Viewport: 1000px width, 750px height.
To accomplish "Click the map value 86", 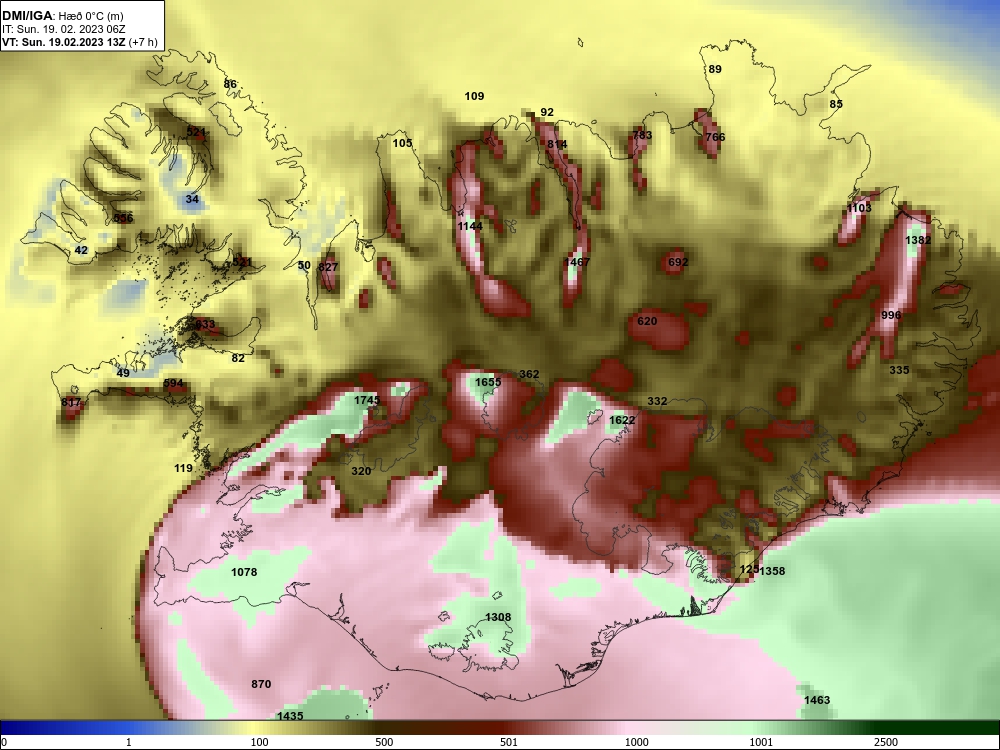I will pyautogui.click(x=230, y=84).
